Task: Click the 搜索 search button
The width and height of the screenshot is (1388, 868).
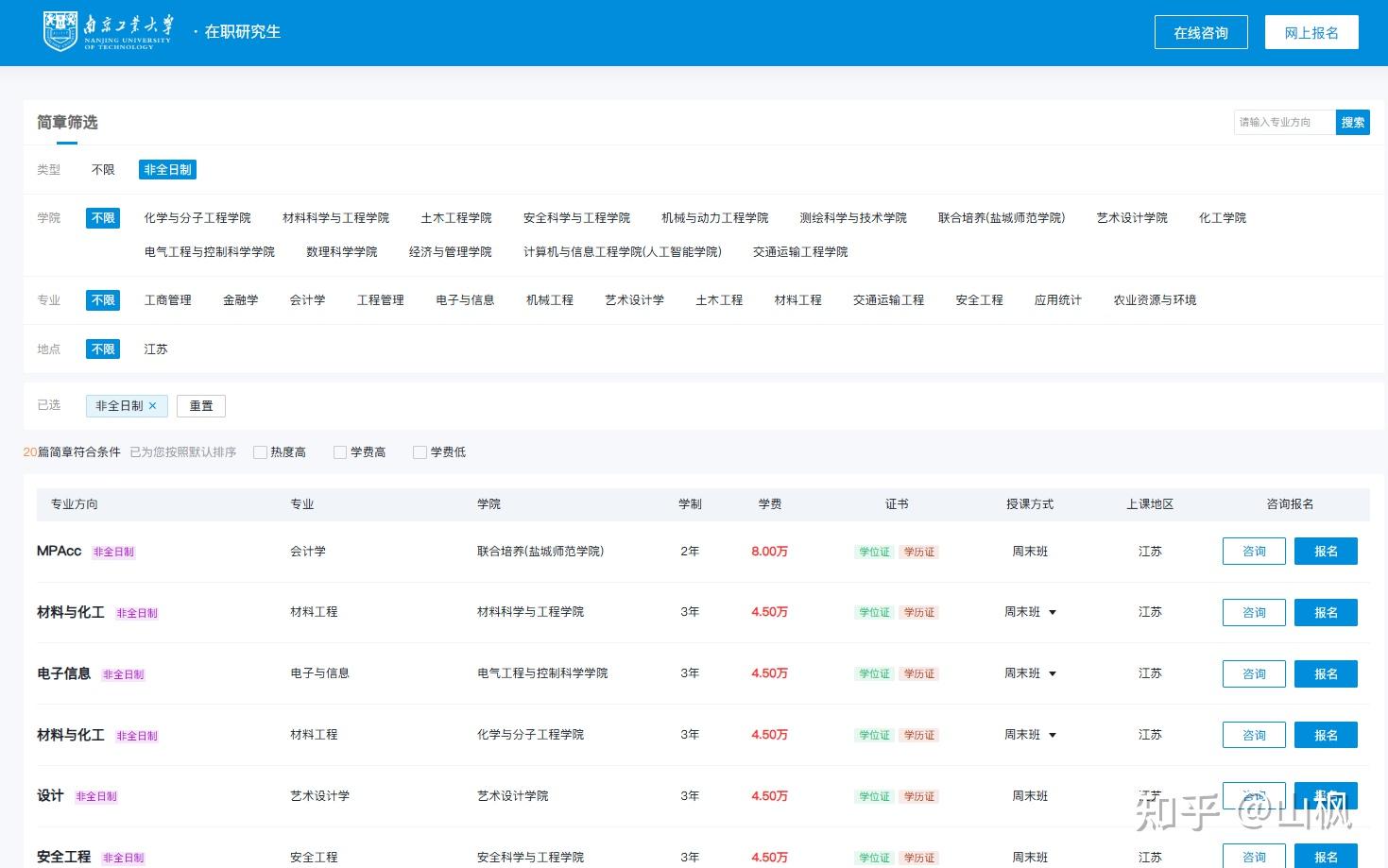Action: click(x=1353, y=122)
